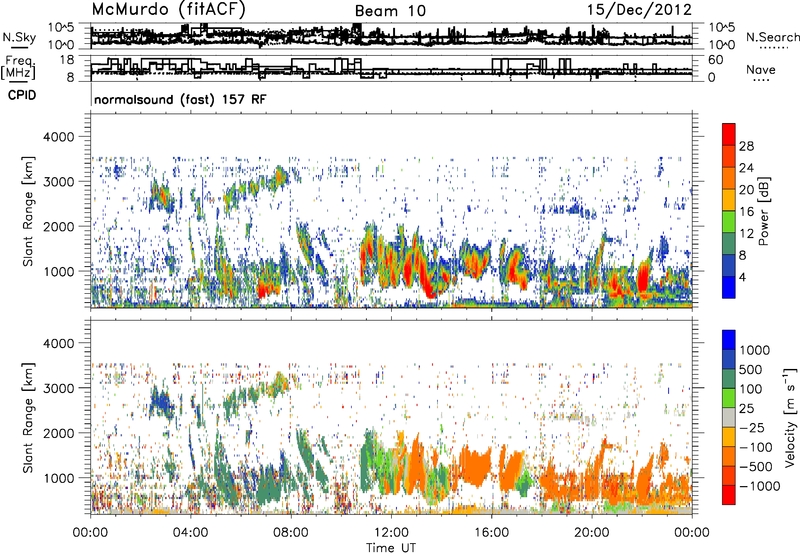Click 'Slant Range [km]' label of power panel
The image size is (800, 554).
(x=28, y=211)
